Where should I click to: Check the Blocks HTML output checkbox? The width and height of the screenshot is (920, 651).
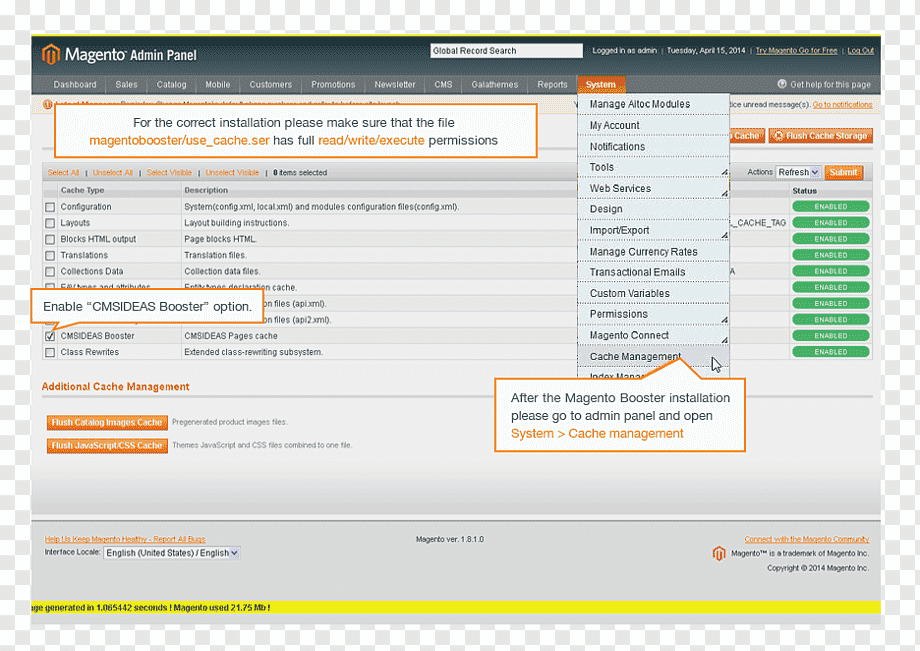50,239
